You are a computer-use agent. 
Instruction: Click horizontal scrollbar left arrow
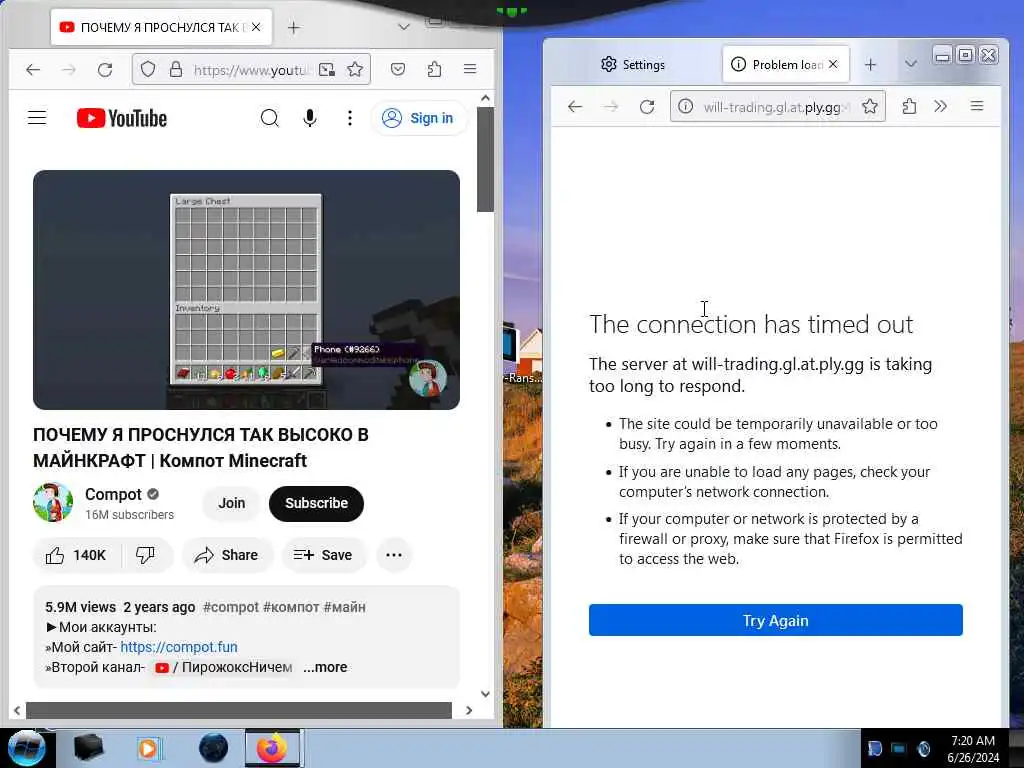point(17,710)
